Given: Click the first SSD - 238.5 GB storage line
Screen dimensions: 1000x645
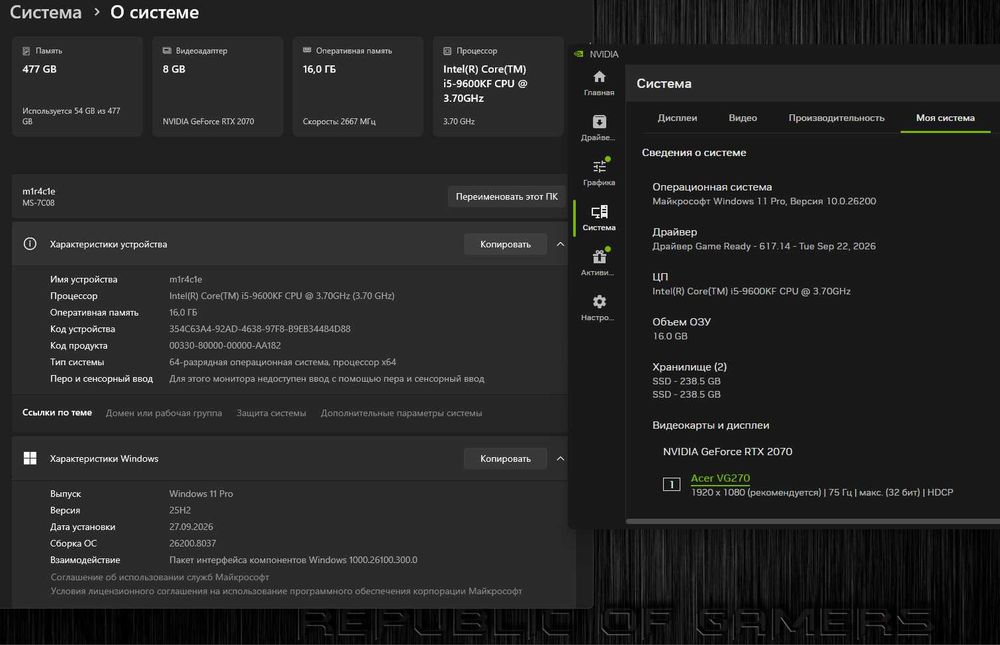Looking at the screenshot, I should 686,381.
